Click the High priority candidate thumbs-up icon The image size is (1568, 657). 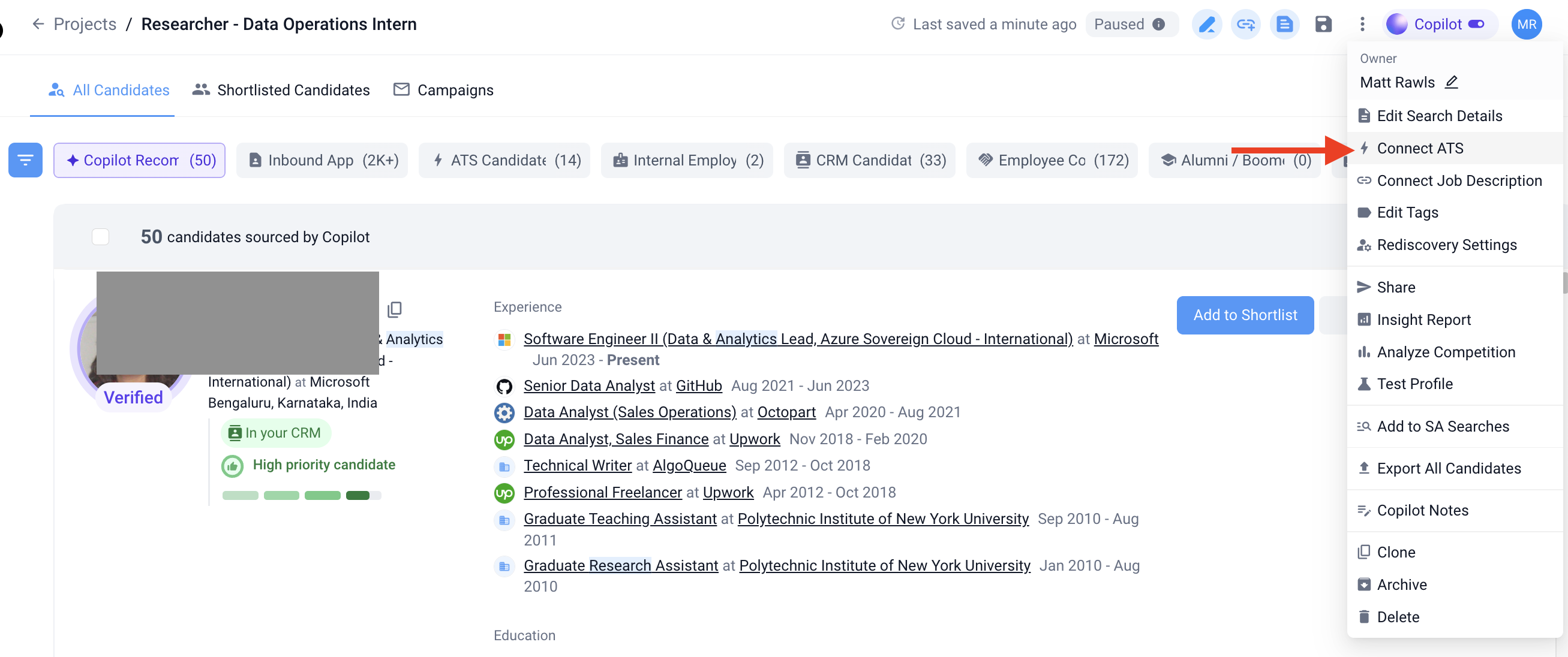pyautogui.click(x=232, y=466)
